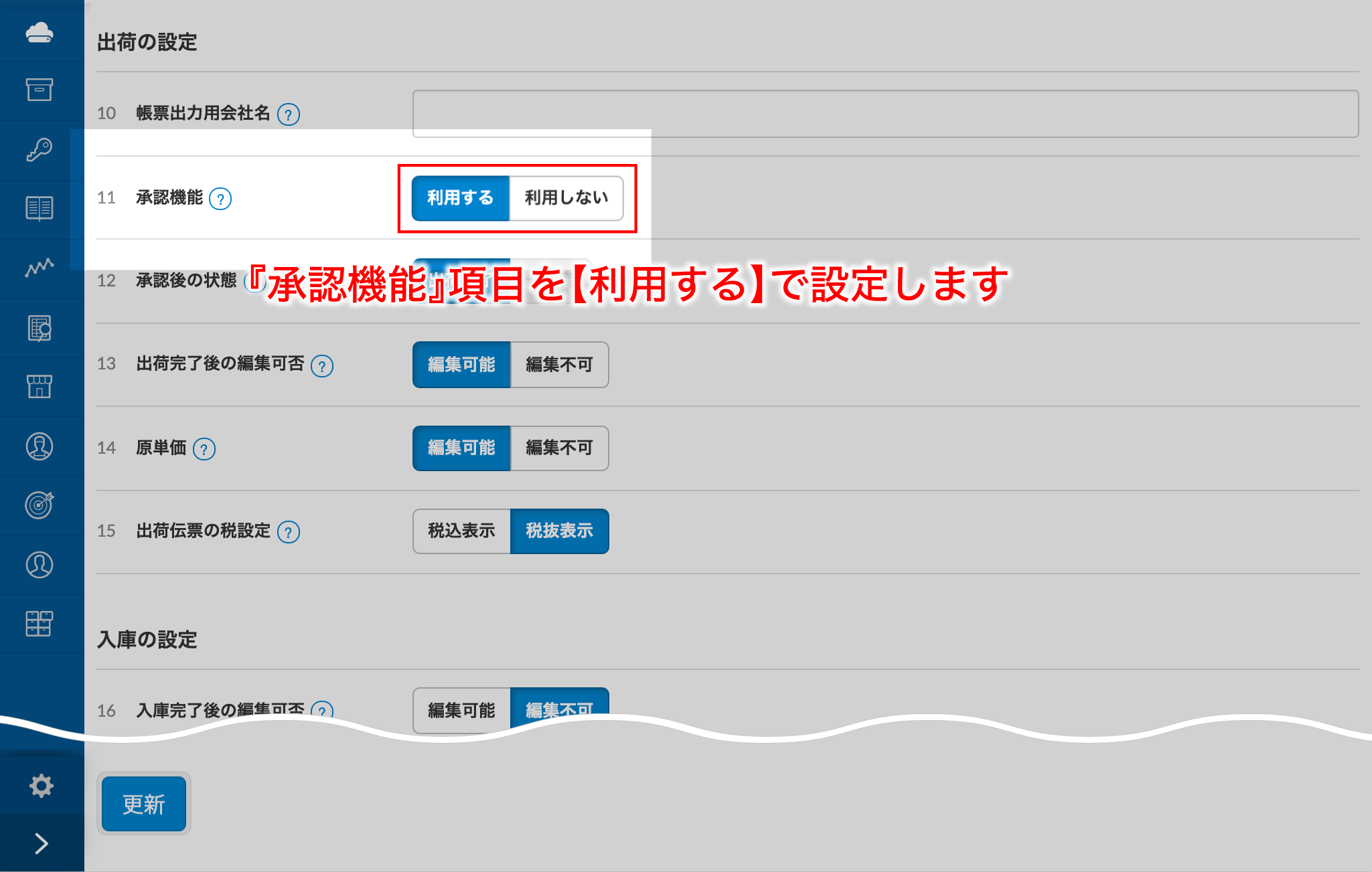Expand the sidebar with chevron arrow
The height and width of the screenshot is (872, 1372).
point(42,843)
